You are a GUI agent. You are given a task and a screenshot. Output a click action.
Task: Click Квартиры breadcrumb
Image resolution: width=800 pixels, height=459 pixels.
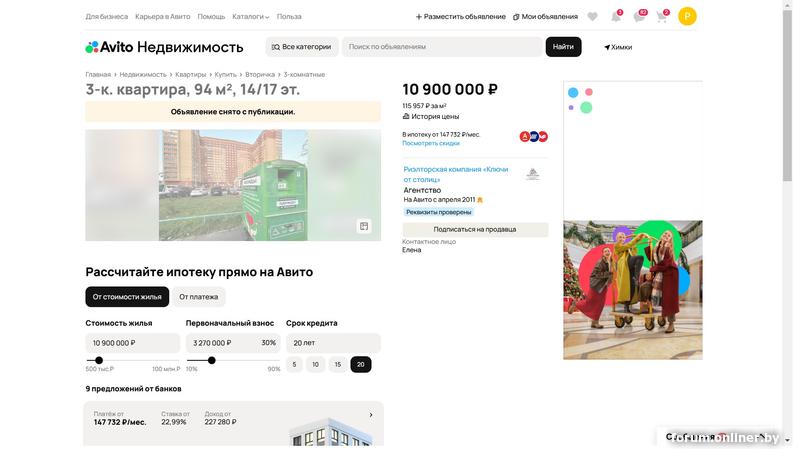click(x=191, y=74)
